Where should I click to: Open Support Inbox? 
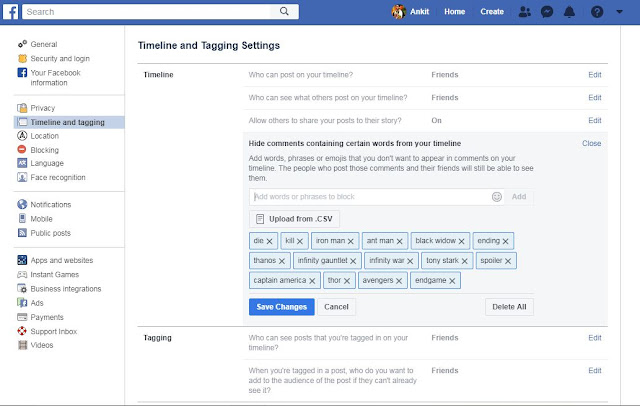pyautogui.click(x=53, y=331)
